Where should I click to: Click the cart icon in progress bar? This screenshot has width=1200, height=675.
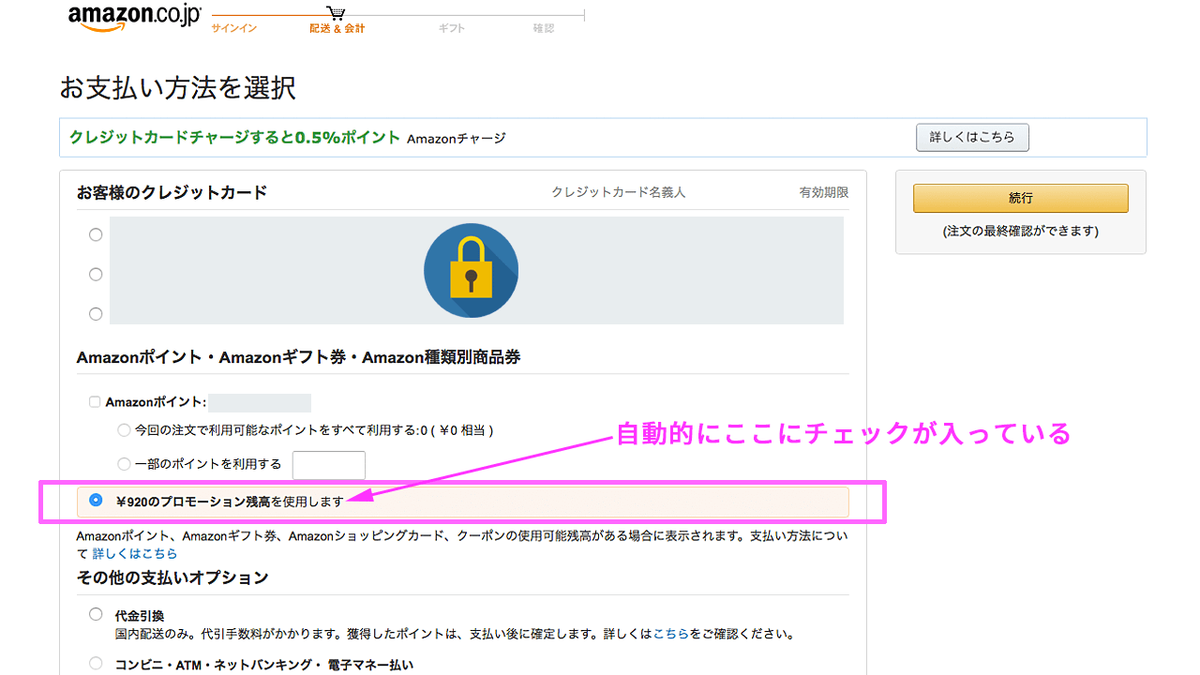click(336, 14)
